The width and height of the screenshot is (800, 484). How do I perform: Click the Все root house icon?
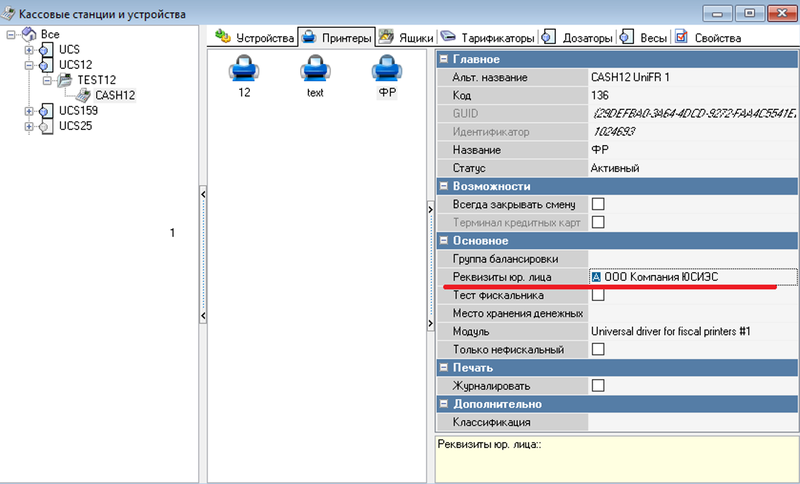pyautogui.click(x=29, y=34)
